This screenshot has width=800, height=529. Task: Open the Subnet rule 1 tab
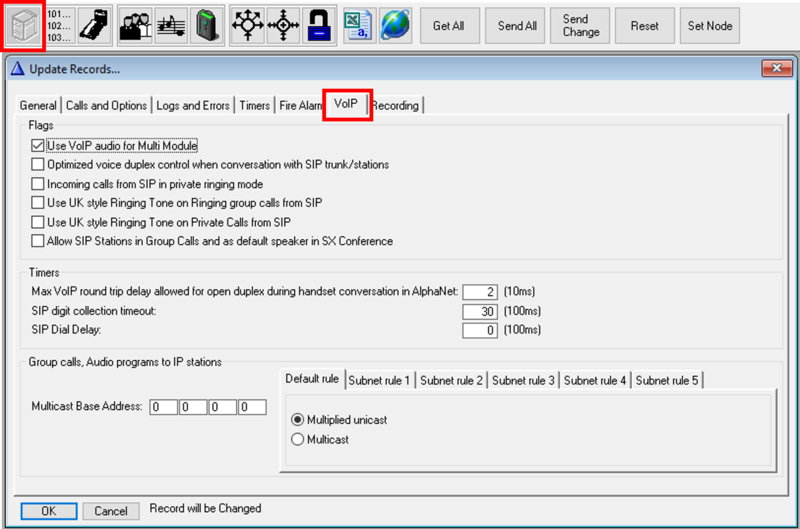(x=379, y=381)
